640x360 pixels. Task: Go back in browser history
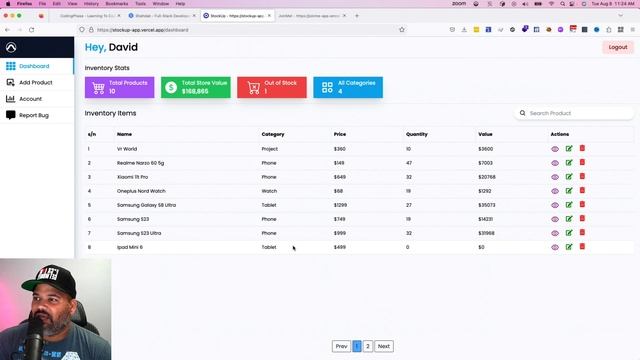click(7, 30)
